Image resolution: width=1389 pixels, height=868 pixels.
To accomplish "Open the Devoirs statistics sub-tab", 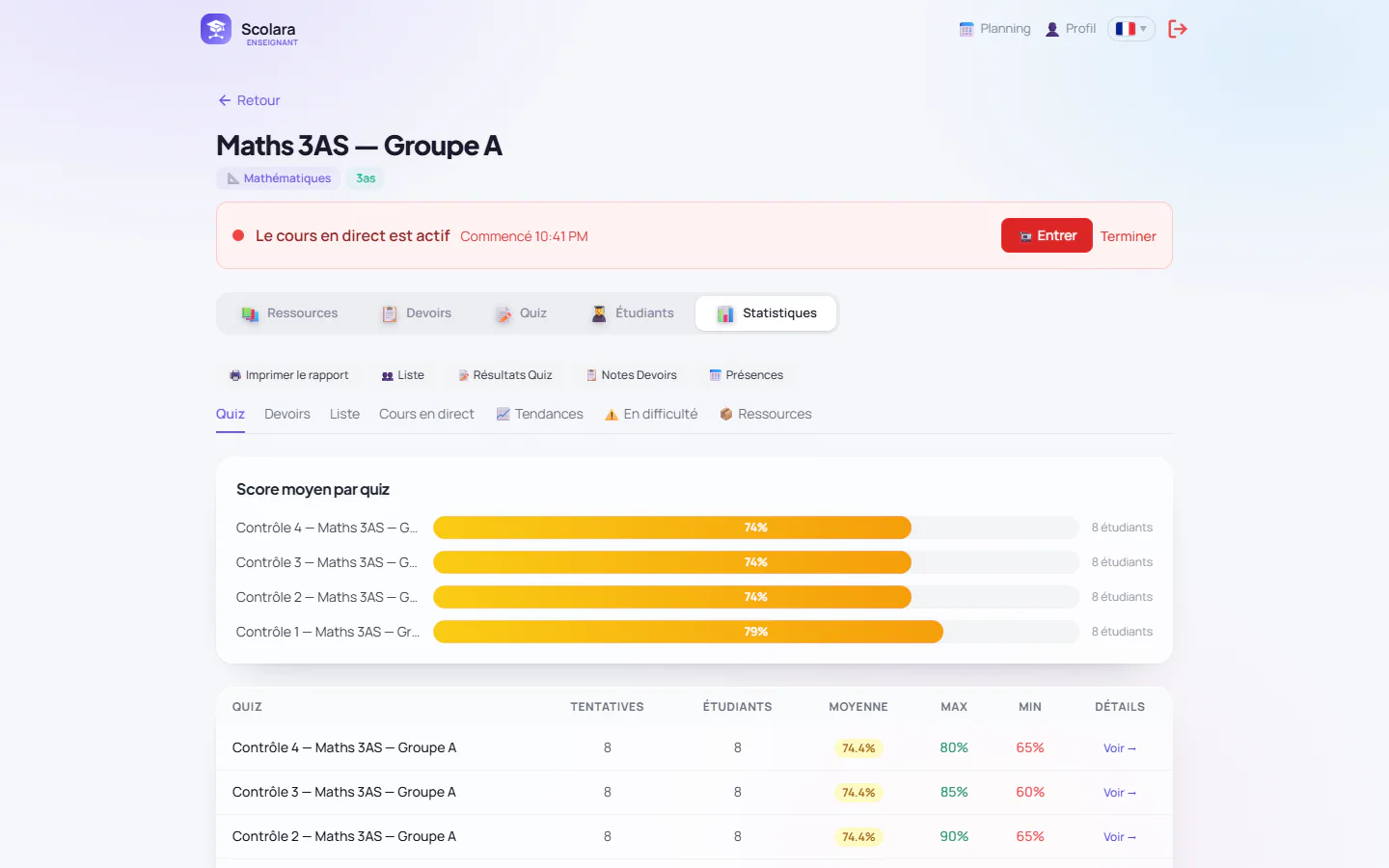I will (287, 414).
